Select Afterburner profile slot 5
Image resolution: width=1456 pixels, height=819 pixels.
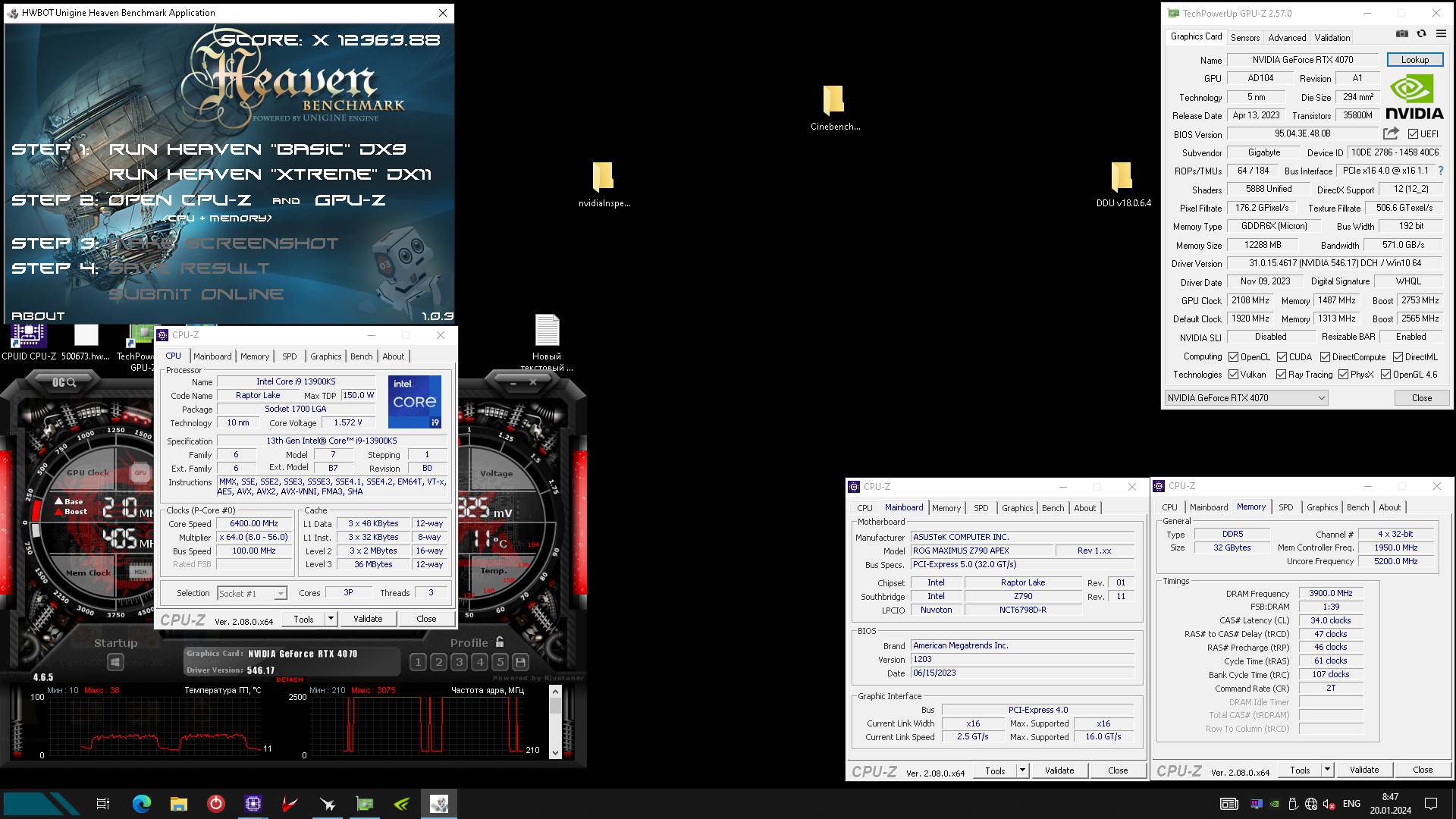tap(500, 662)
